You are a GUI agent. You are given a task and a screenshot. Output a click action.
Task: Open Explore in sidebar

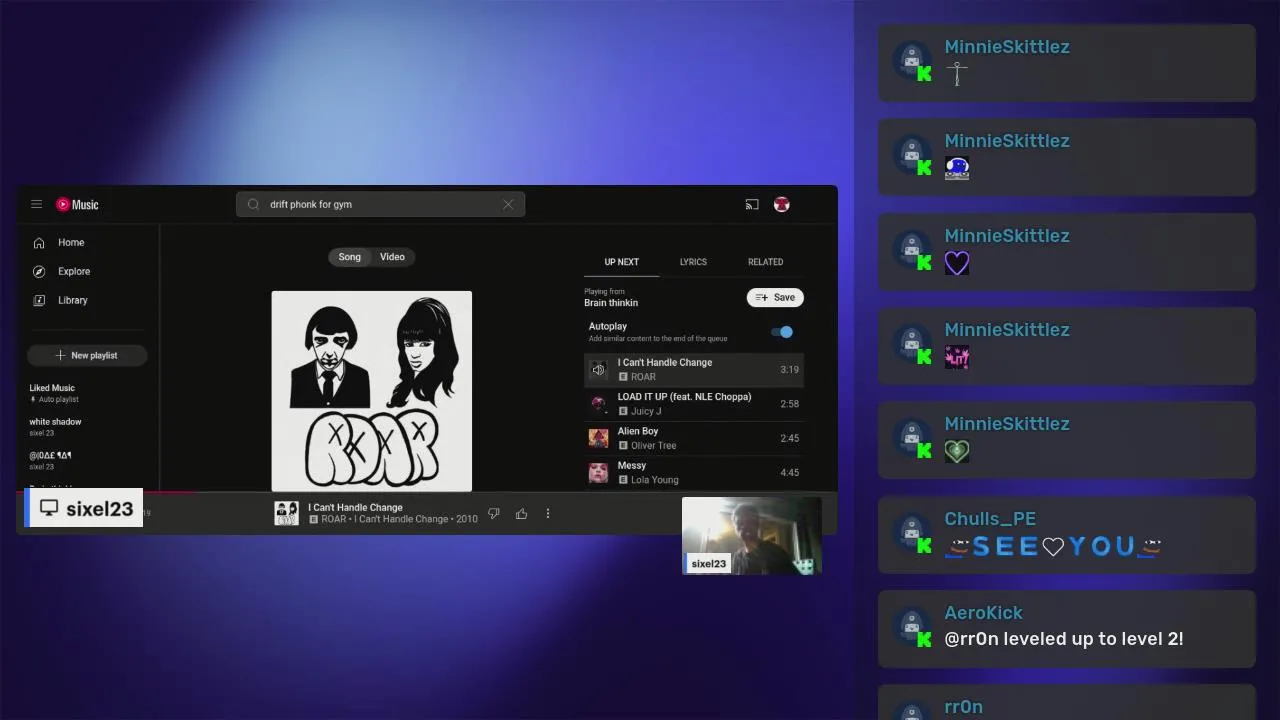pos(74,272)
